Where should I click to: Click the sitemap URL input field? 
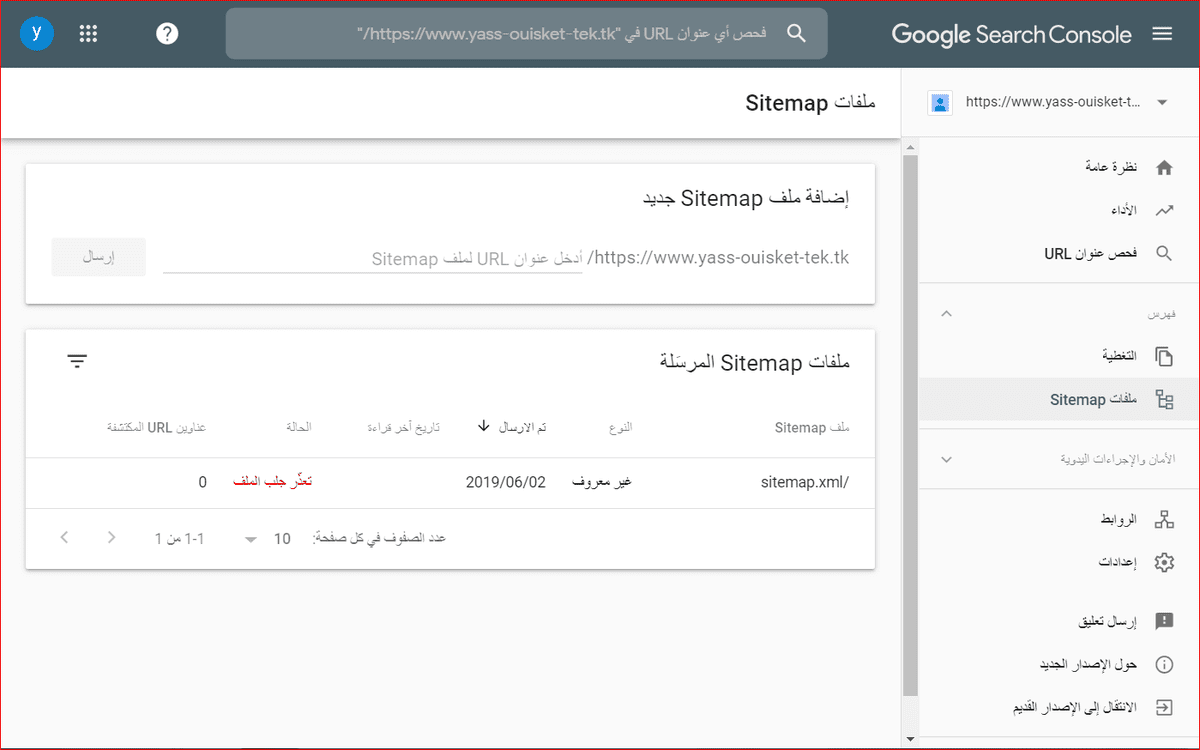(372, 258)
